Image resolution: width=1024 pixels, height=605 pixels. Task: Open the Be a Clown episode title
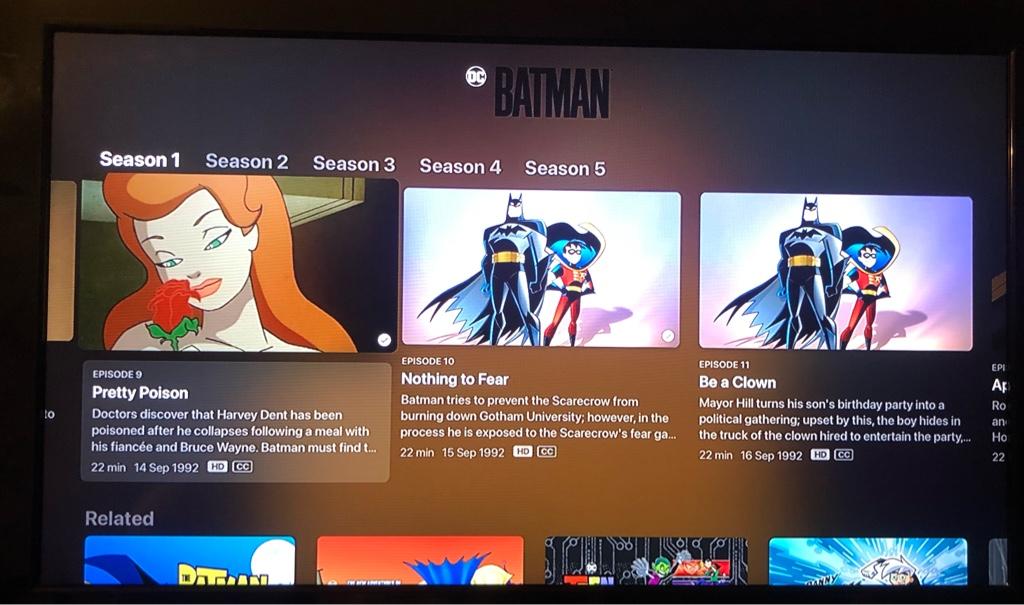(x=737, y=382)
